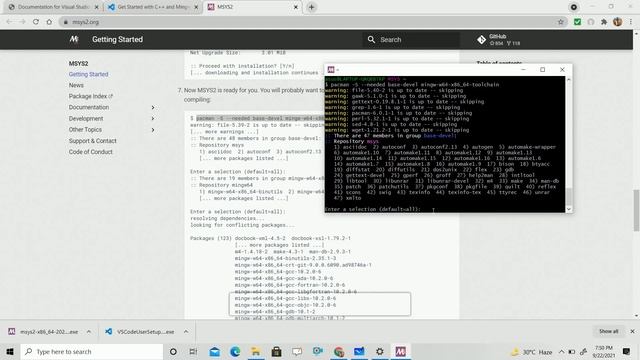Click the page vertical scrollbar thumb

coord(636,210)
